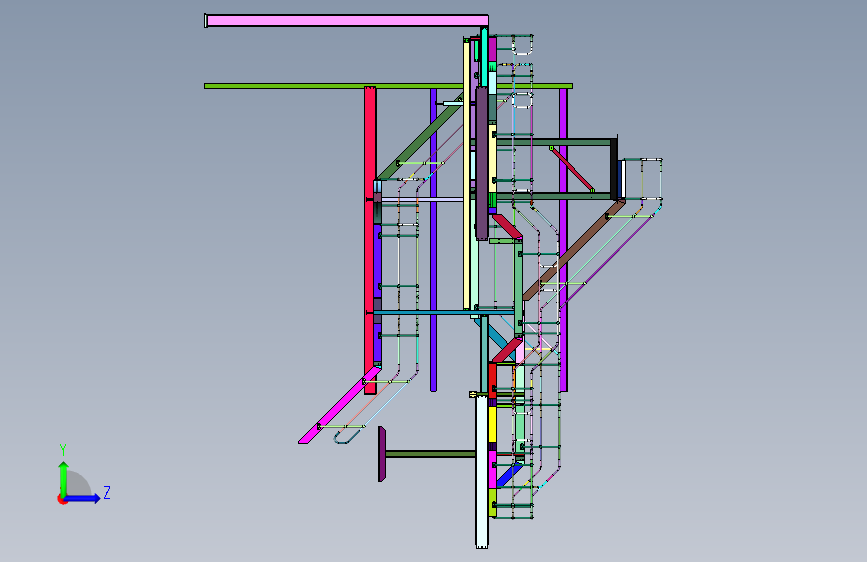Screen dimensions: 867x562
Task: Select the blue Z axis arrow on triad
Action: (x=83, y=498)
